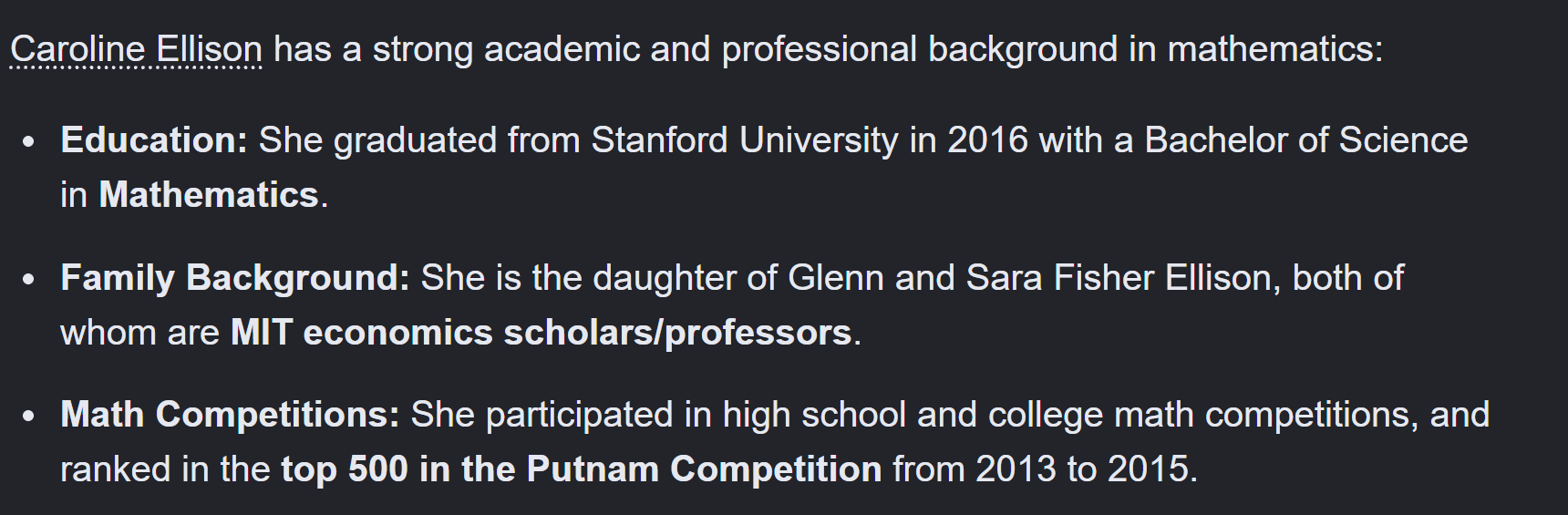
Task: Click the text from 2013 to 2015
Action: [x=1040, y=469]
